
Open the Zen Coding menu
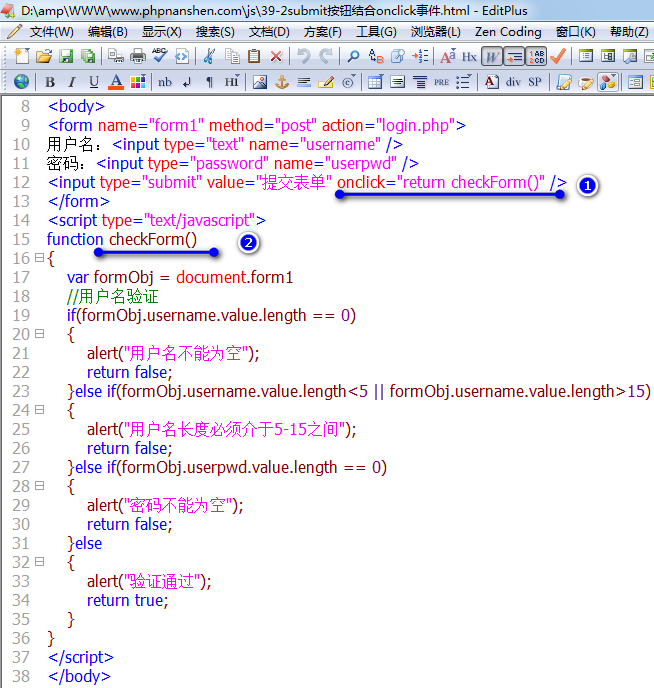tap(508, 32)
